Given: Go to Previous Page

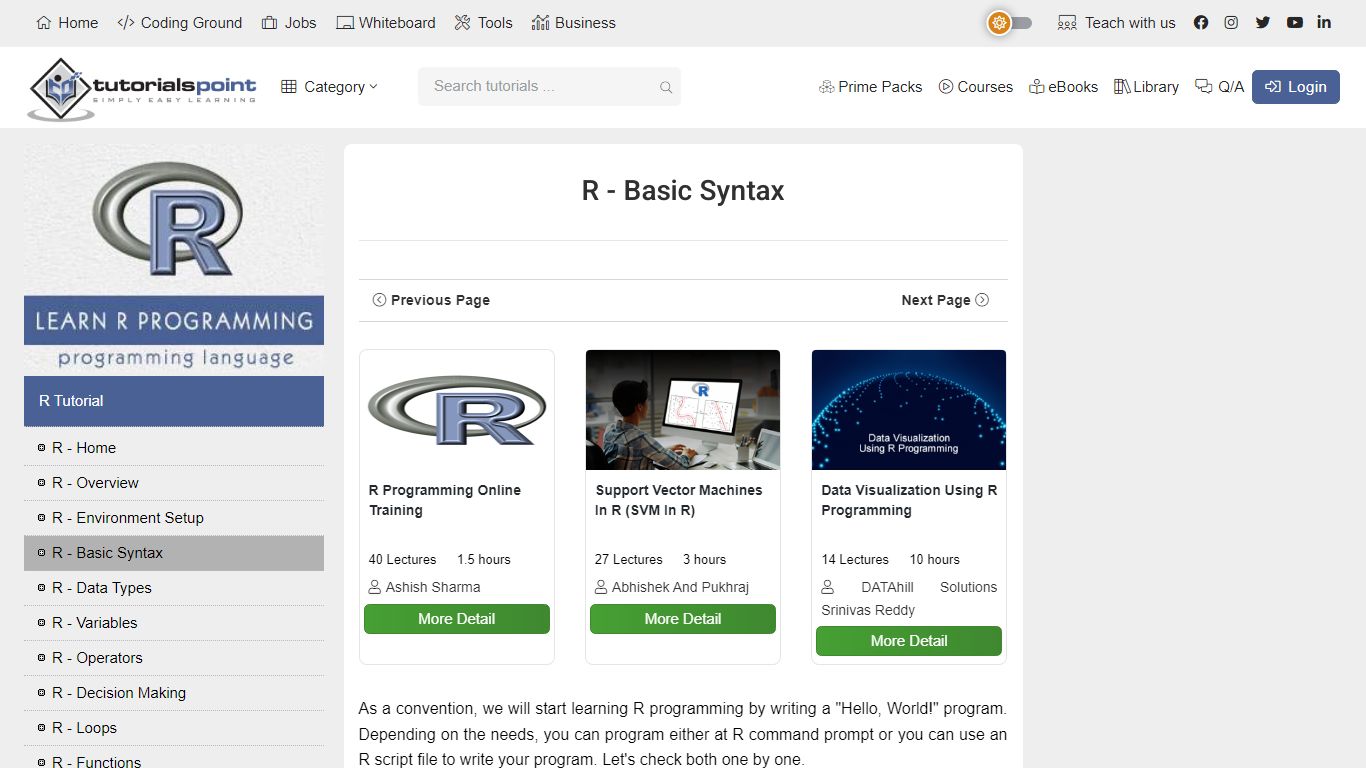Looking at the screenshot, I should [431, 300].
